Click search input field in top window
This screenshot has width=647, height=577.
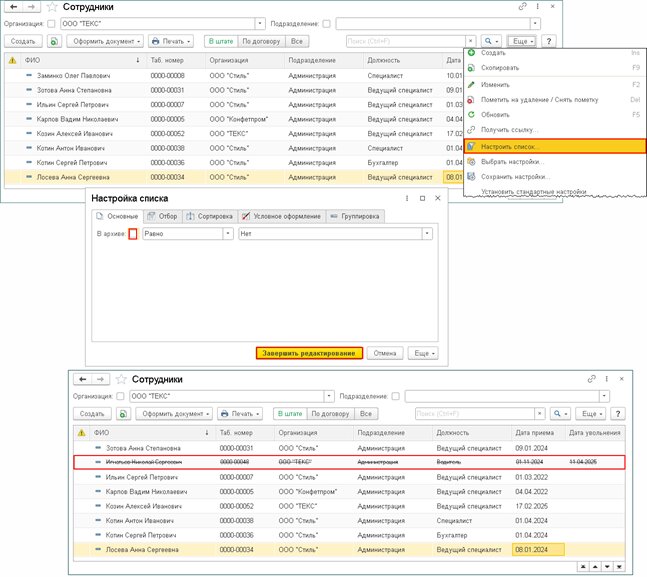tap(406, 41)
